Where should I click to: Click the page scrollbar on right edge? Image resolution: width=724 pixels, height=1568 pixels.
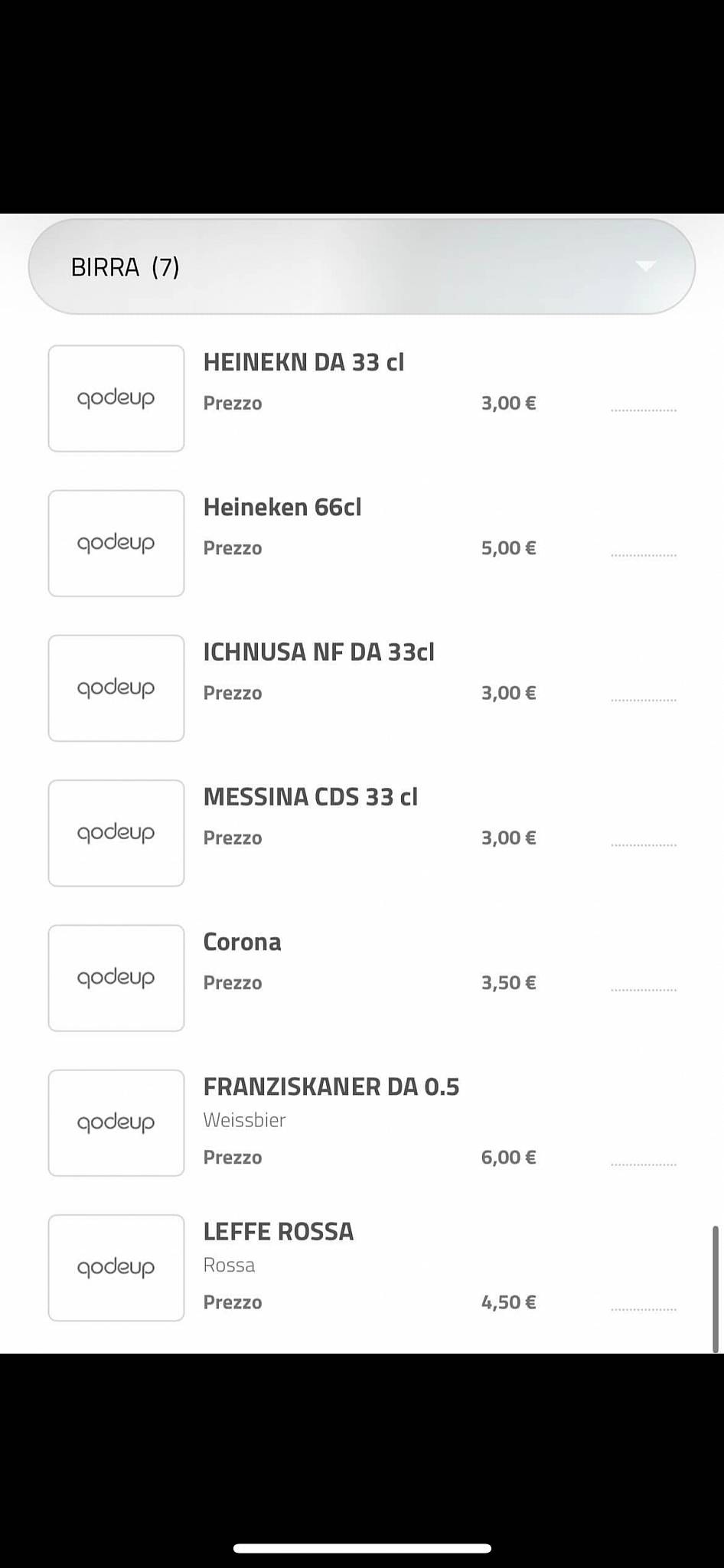tap(716, 1289)
